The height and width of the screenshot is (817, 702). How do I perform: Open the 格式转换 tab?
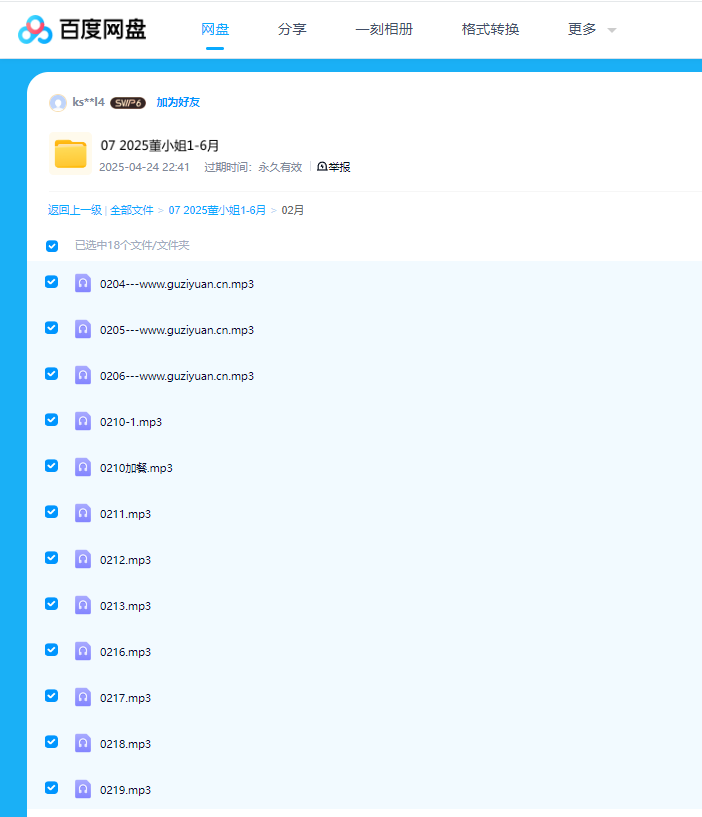coord(490,30)
